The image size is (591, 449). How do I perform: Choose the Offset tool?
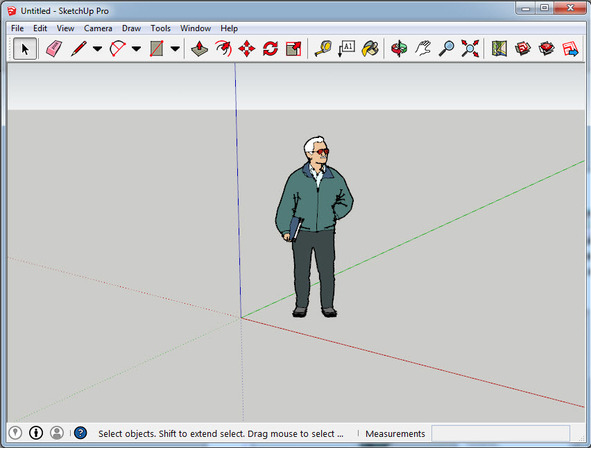point(223,49)
